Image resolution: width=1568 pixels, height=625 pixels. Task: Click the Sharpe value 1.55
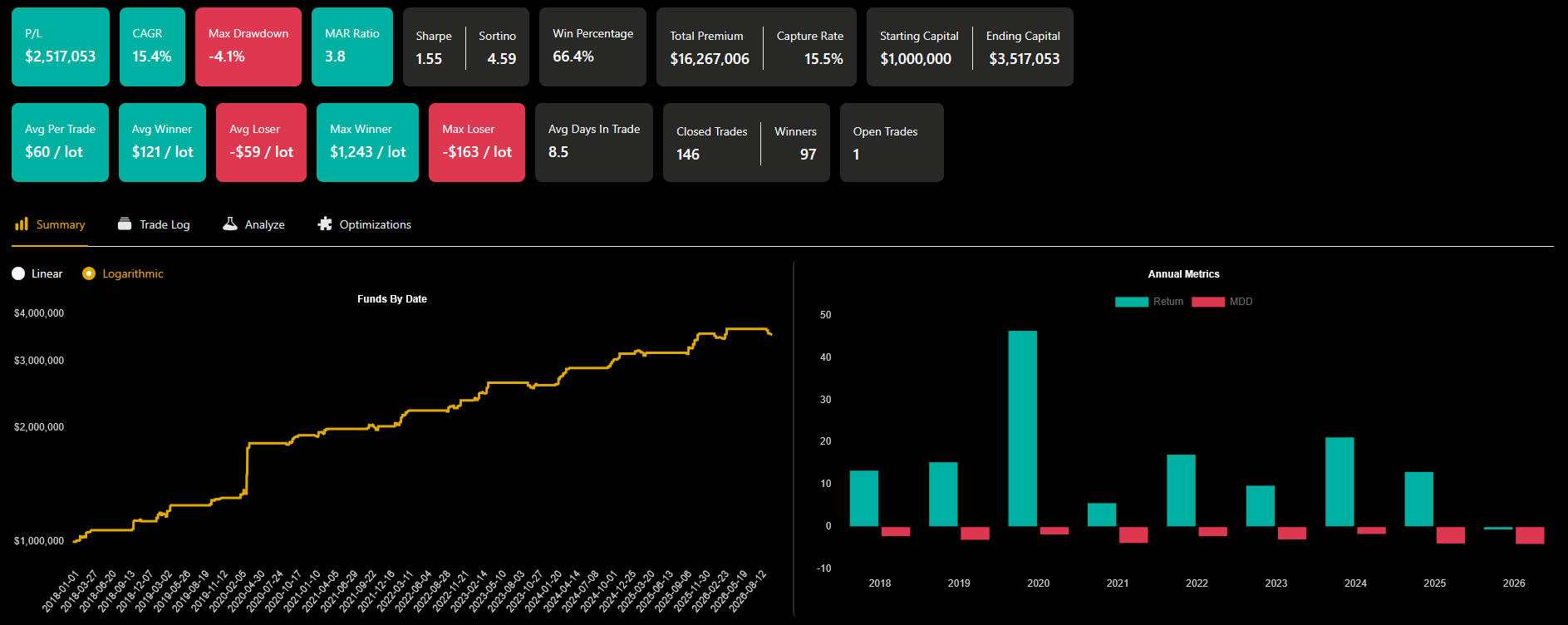pos(429,59)
